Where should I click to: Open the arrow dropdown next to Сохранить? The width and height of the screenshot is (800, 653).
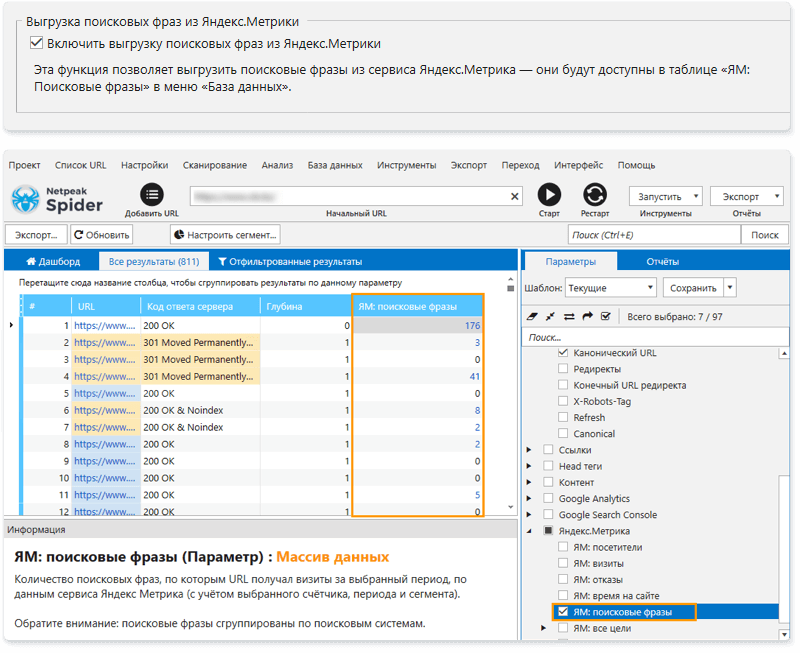click(x=730, y=288)
